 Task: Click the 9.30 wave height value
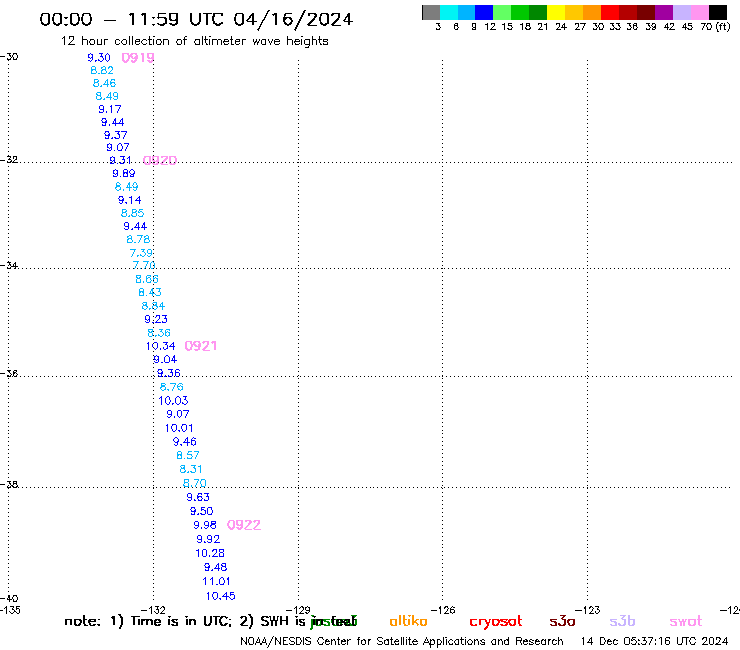point(99,58)
